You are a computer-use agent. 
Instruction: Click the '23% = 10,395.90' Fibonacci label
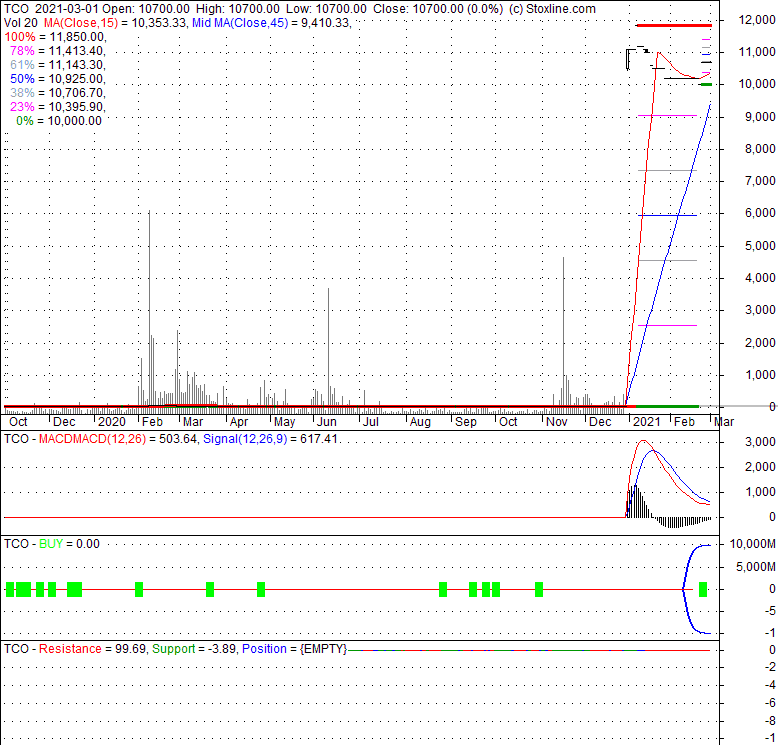pos(57,106)
